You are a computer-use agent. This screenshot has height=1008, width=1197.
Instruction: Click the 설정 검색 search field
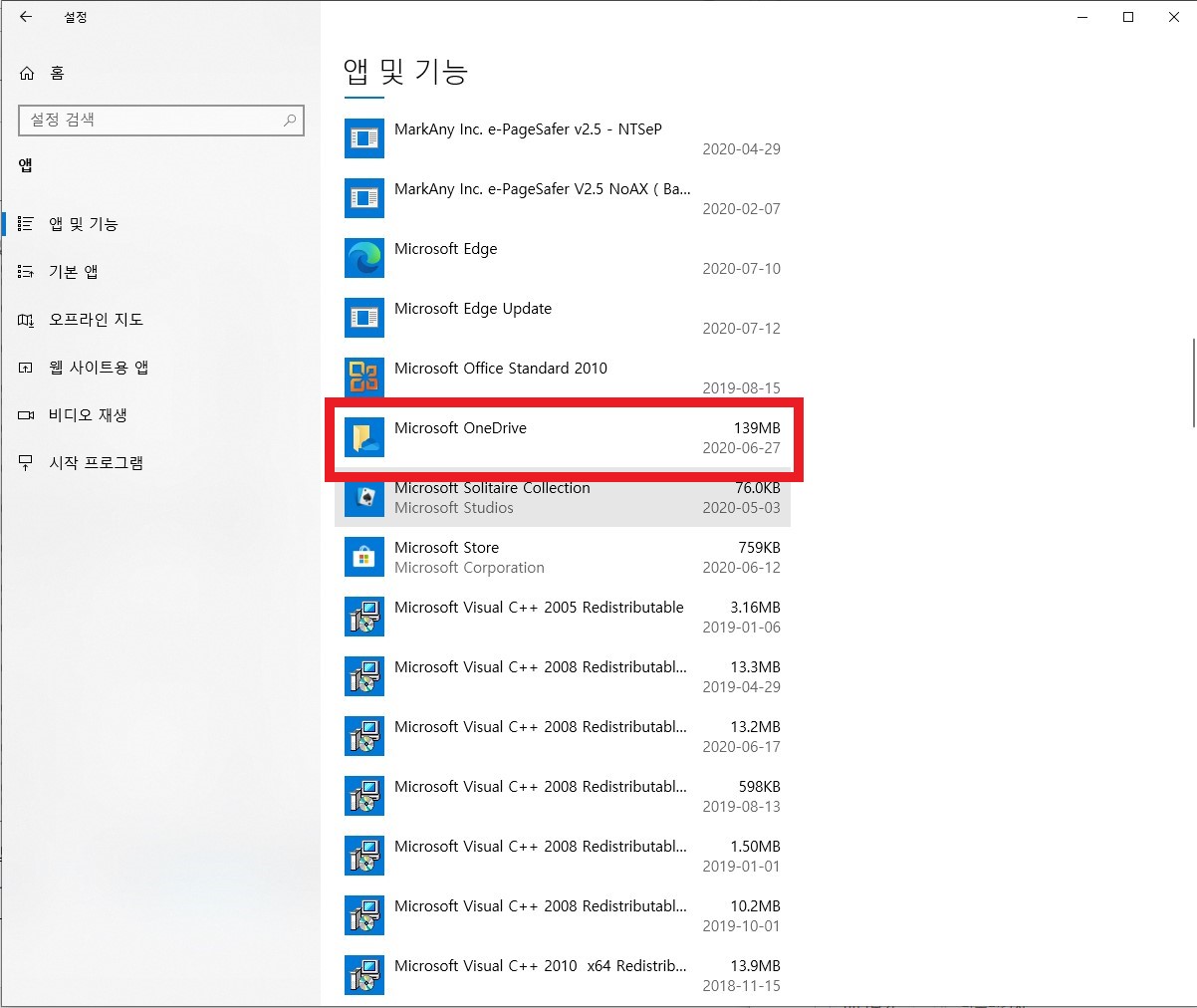(x=161, y=120)
